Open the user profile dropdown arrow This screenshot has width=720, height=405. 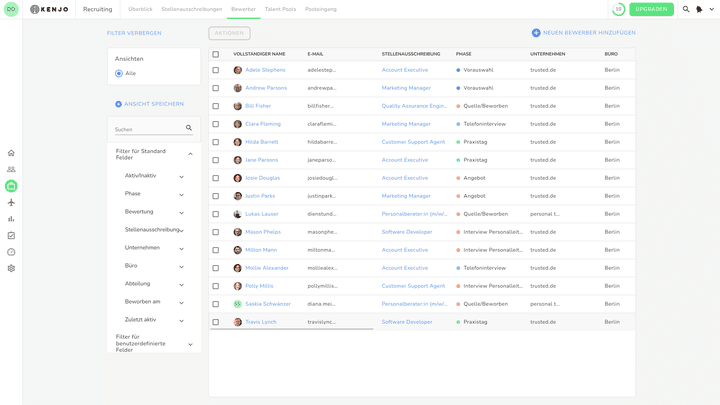click(711, 9)
